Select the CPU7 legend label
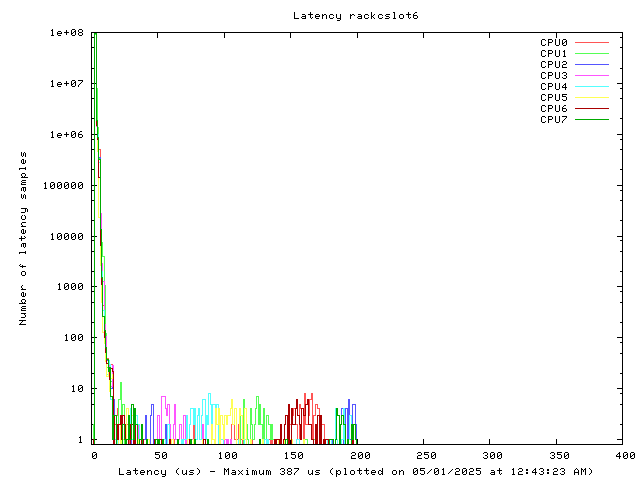This screenshot has width=640, height=480. pyautogui.click(x=553, y=120)
